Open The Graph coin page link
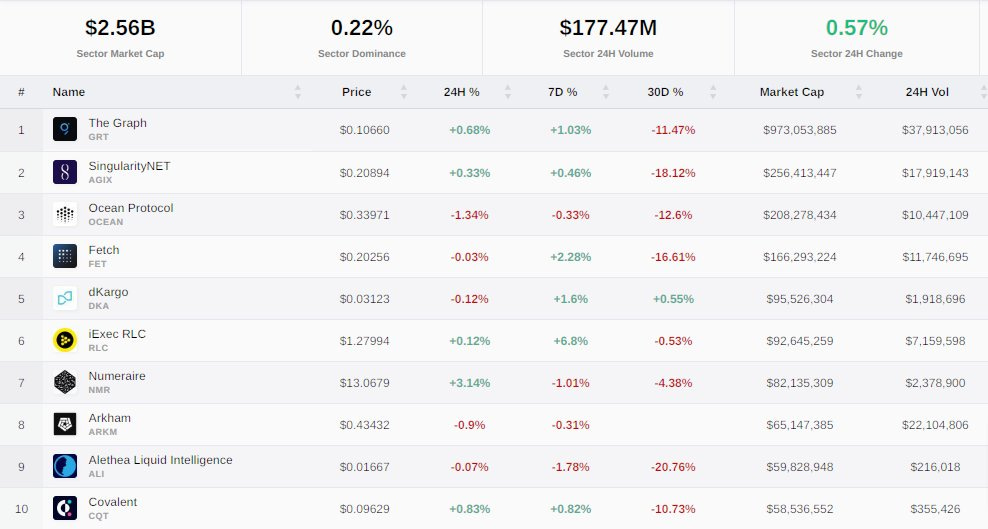 (x=117, y=123)
